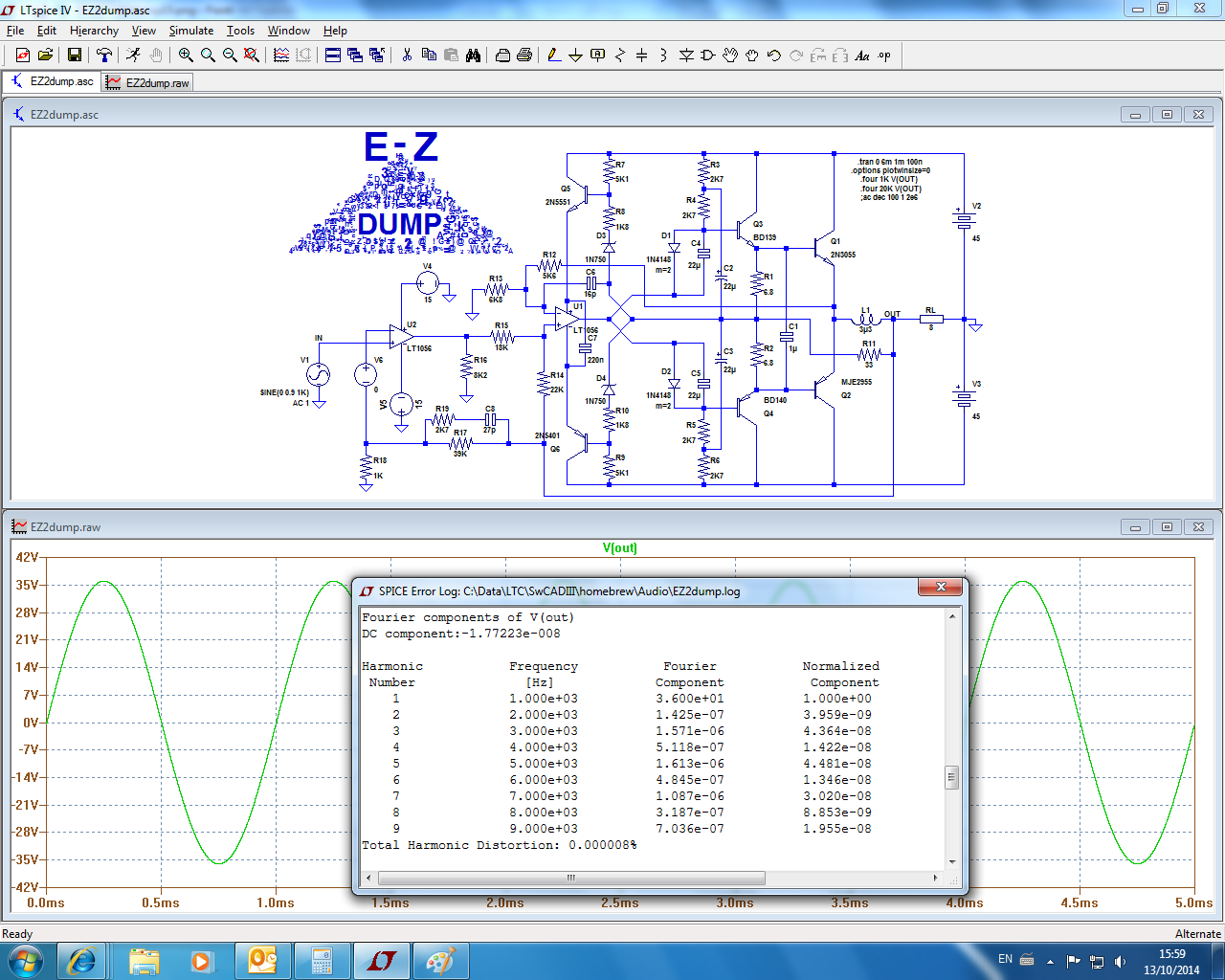This screenshot has height=980, width=1225.
Task: Maximize the EZ2dump.asc schematic sub-window
Action: tap(1167, 115)
